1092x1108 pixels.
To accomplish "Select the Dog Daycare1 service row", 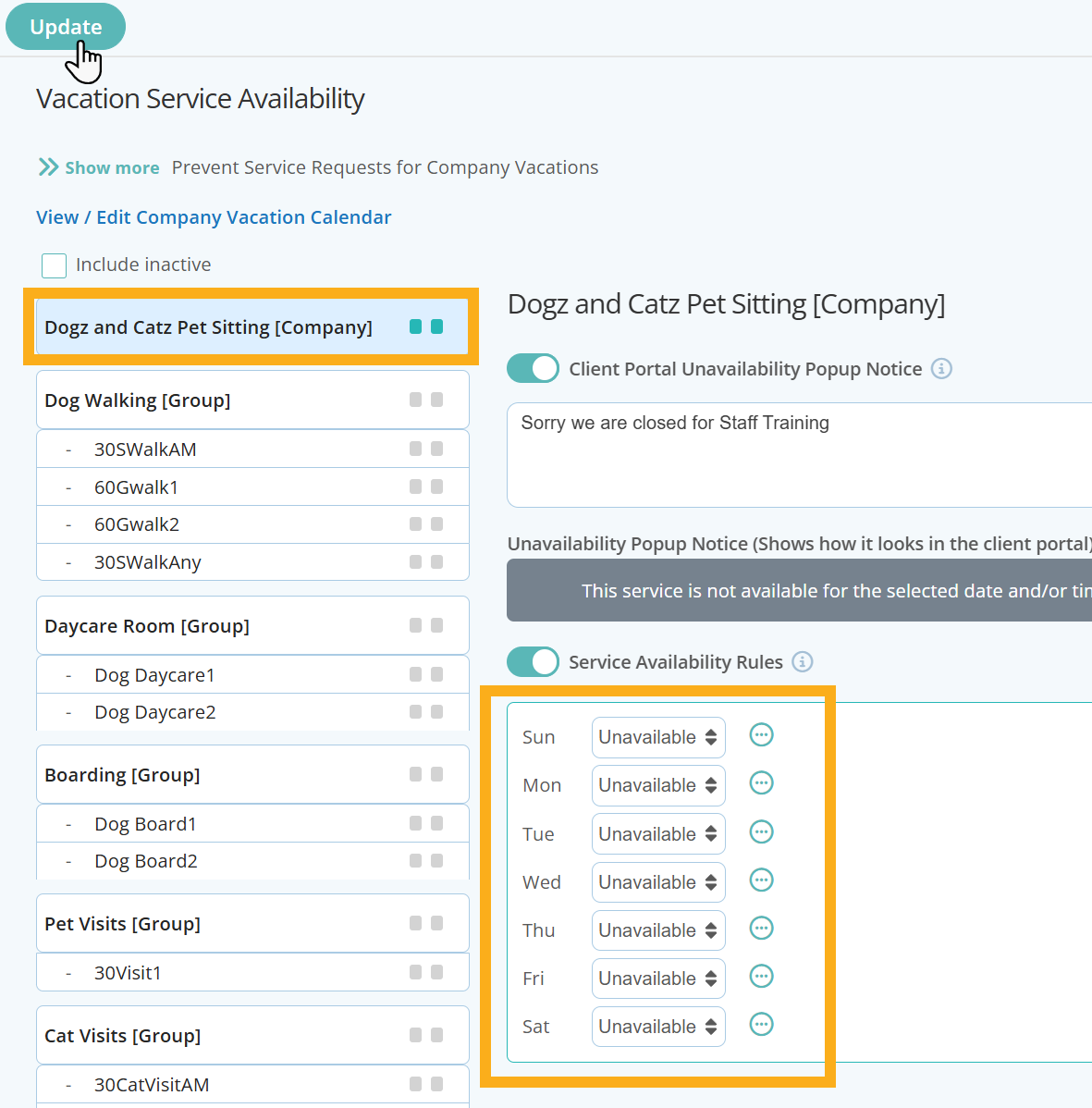I will pos(154,674).
